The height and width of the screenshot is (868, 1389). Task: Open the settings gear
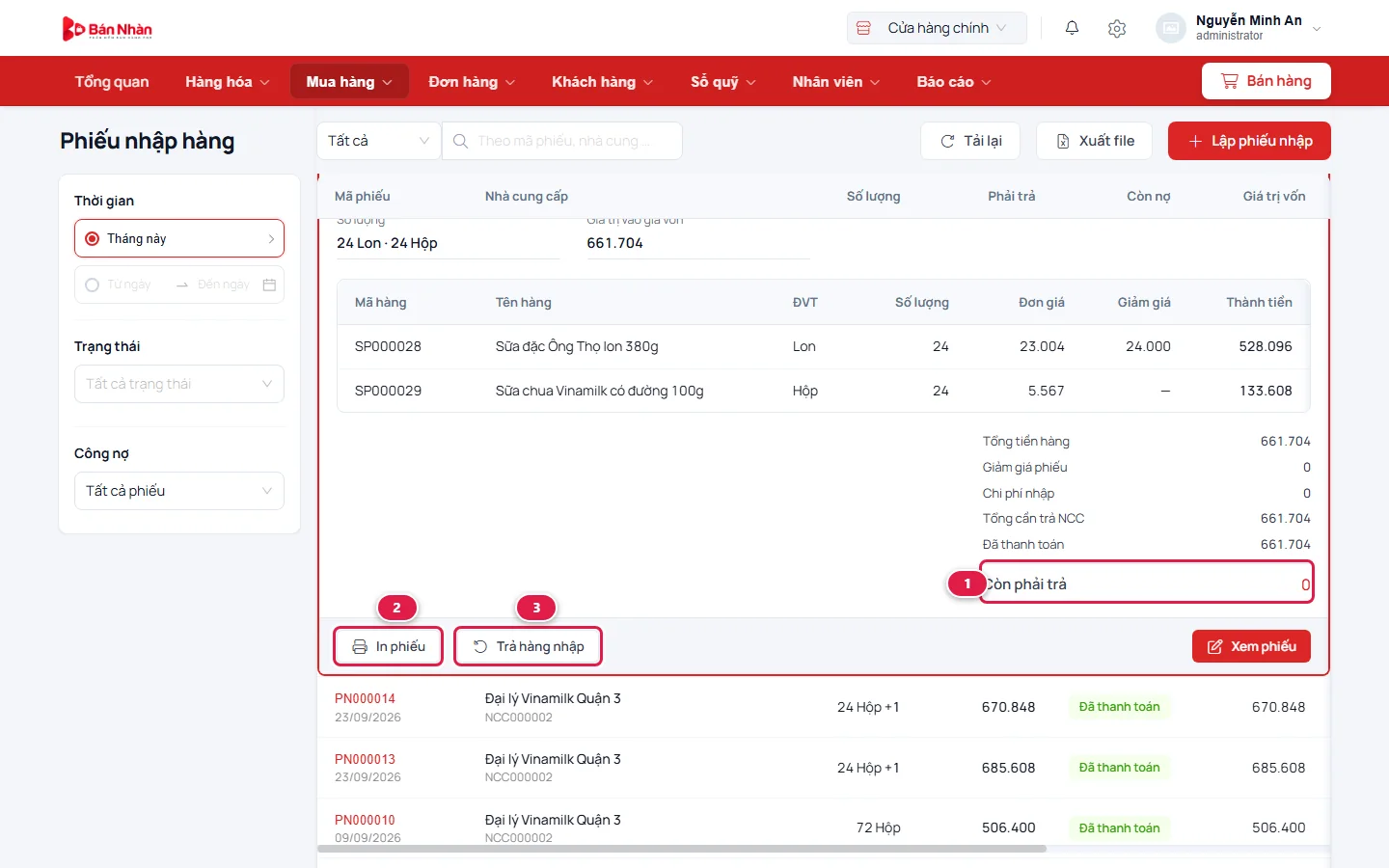(1117, 28)
